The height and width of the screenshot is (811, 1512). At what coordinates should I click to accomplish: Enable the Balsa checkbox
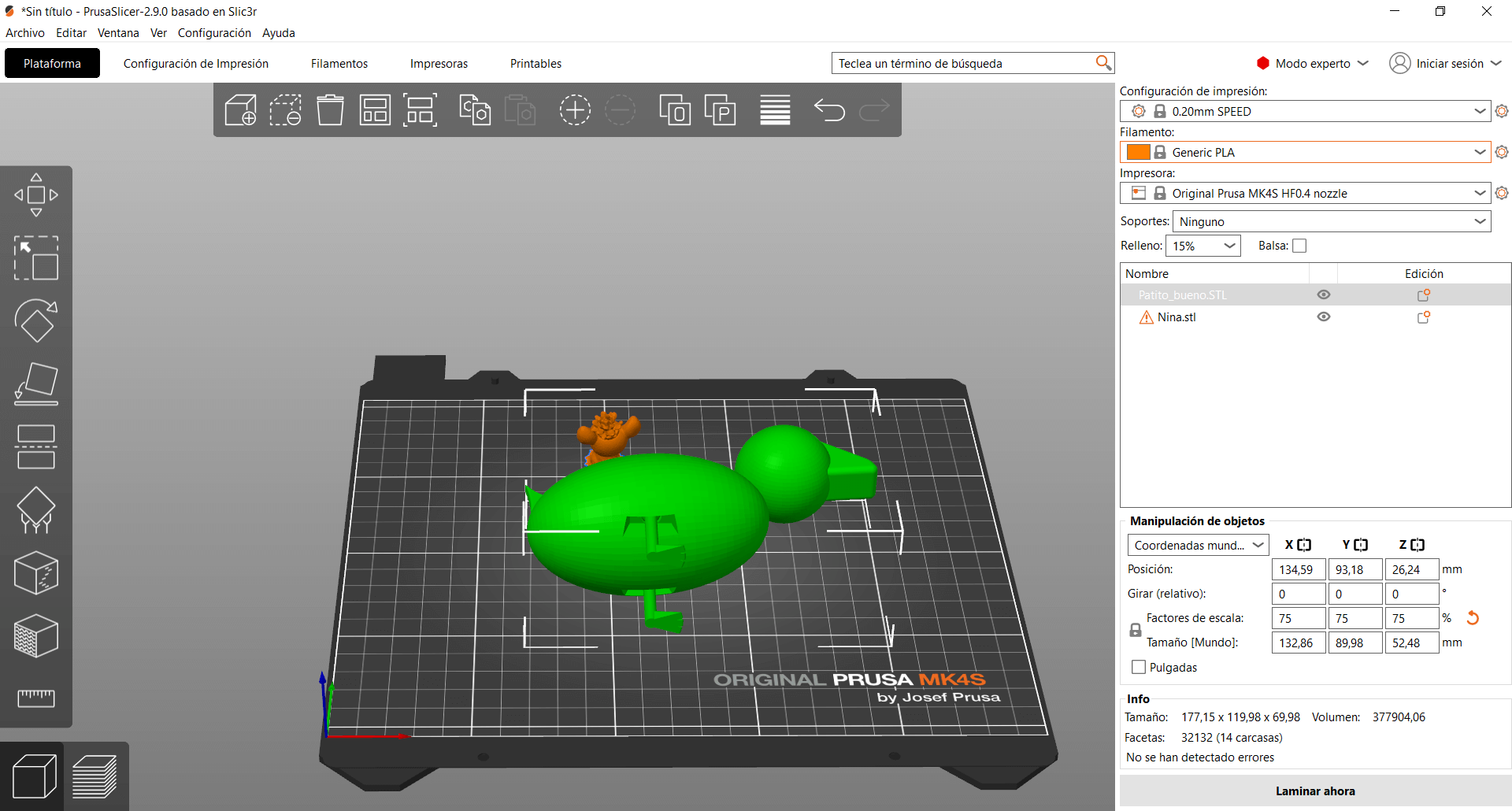pos(1299,246)
